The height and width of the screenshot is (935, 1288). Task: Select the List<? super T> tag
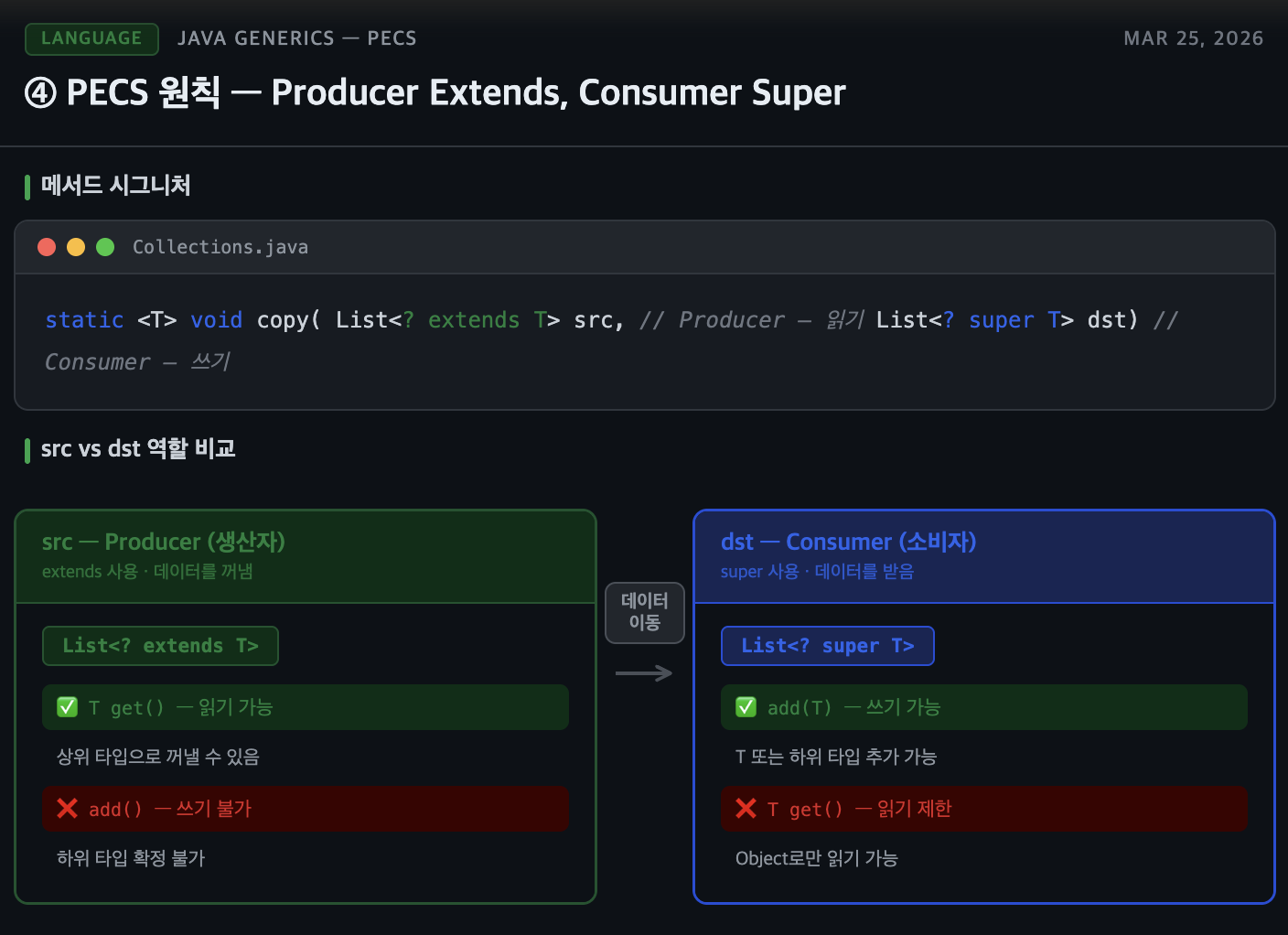[827, 646]
